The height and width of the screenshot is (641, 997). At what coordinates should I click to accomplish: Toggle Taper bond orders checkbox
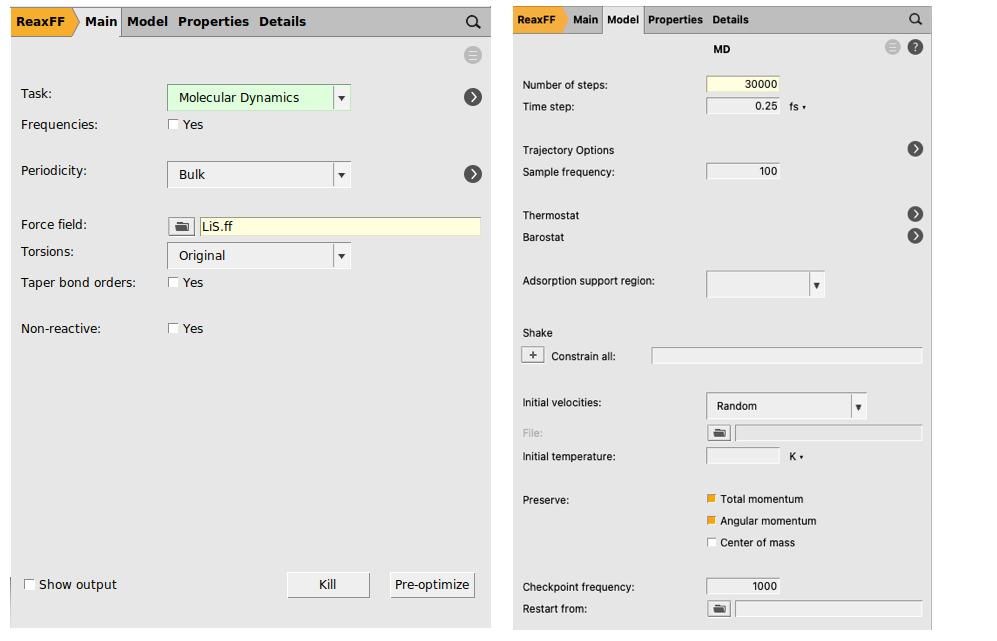coord(174,283)
